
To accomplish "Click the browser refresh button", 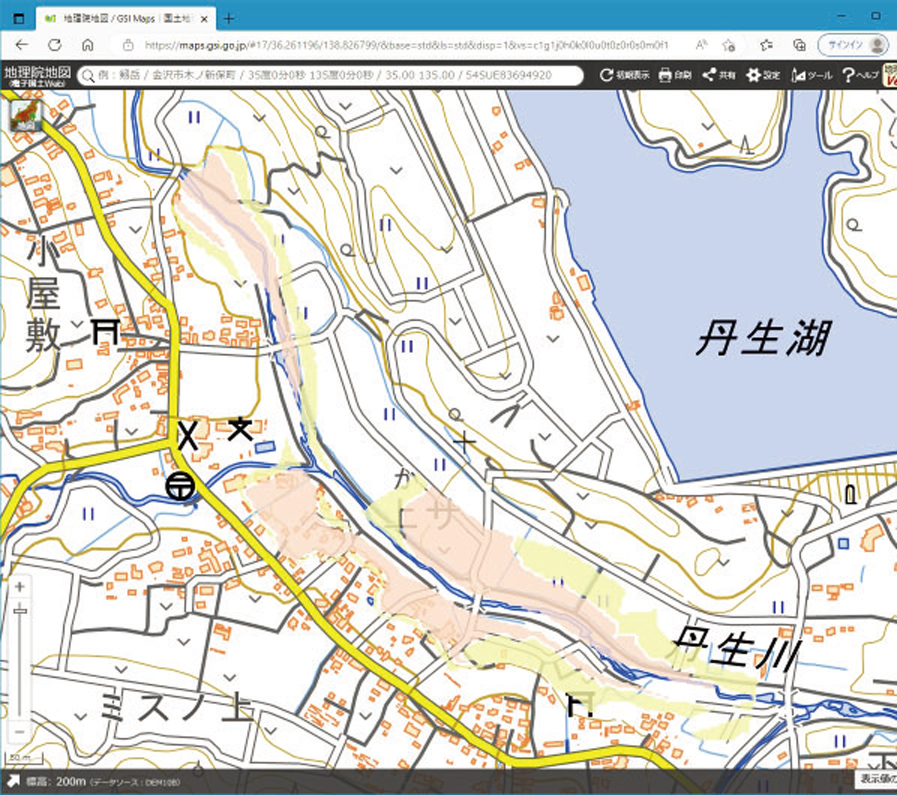I will coord(54,45).
